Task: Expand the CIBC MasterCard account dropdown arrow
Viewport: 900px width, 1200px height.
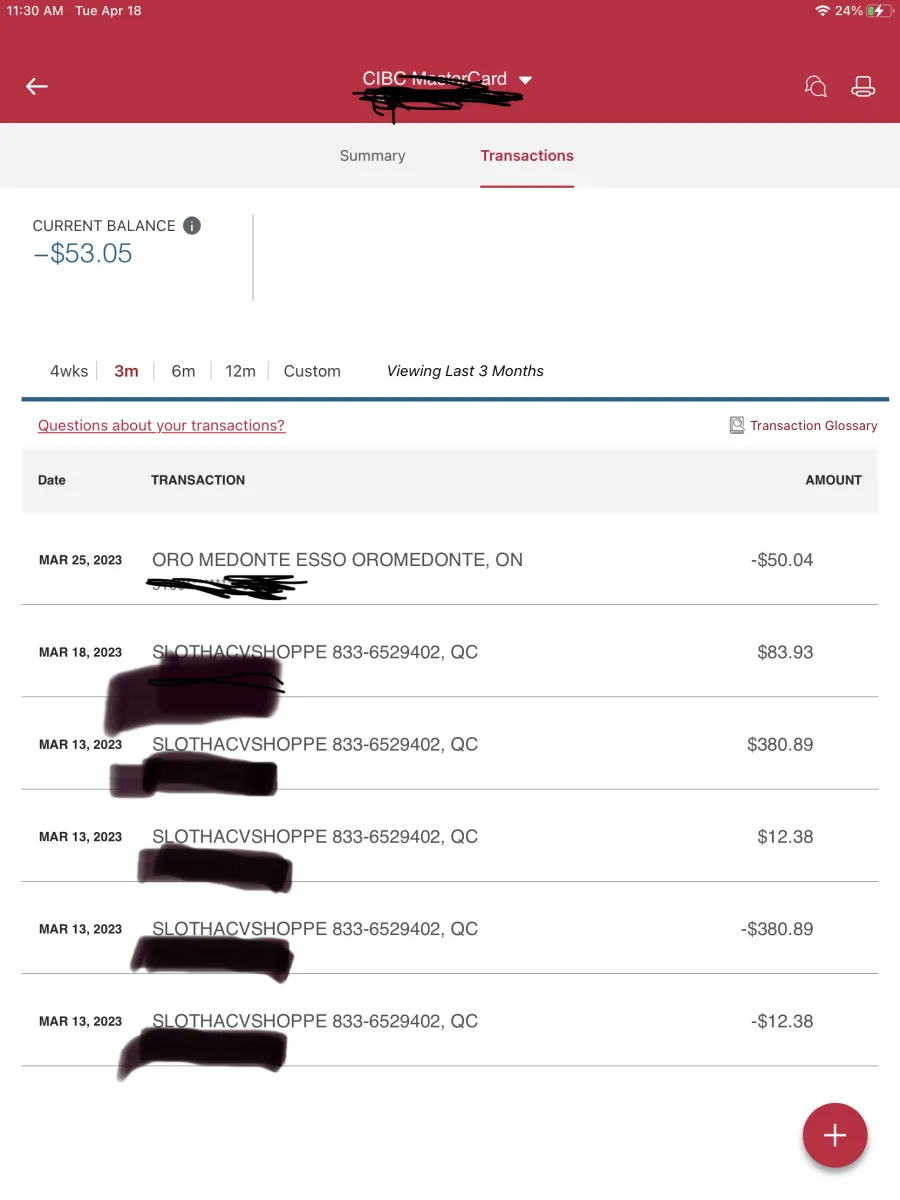Action: pos(525,80)
